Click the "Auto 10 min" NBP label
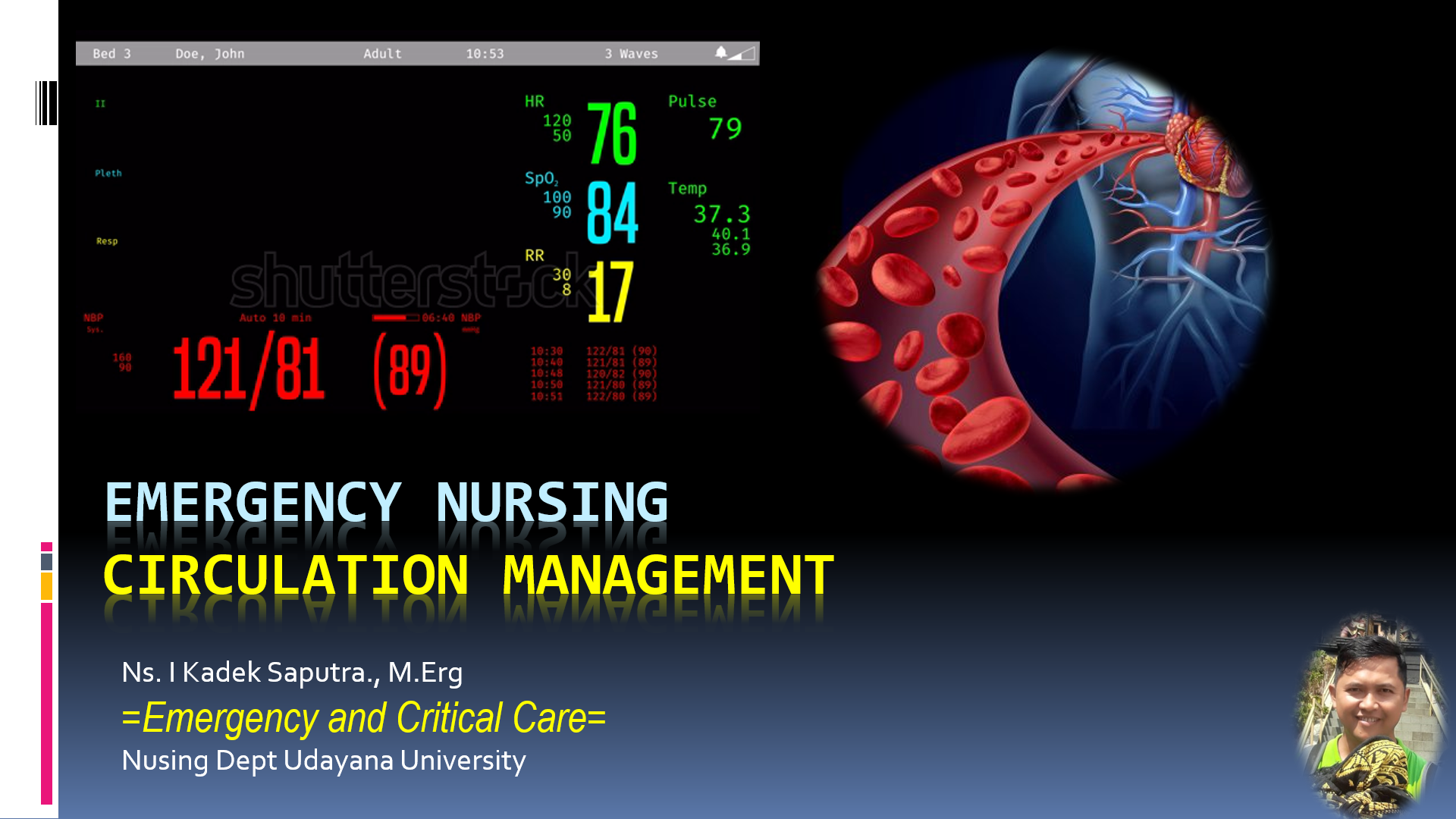1456x819 pixels. click(275, 318)
